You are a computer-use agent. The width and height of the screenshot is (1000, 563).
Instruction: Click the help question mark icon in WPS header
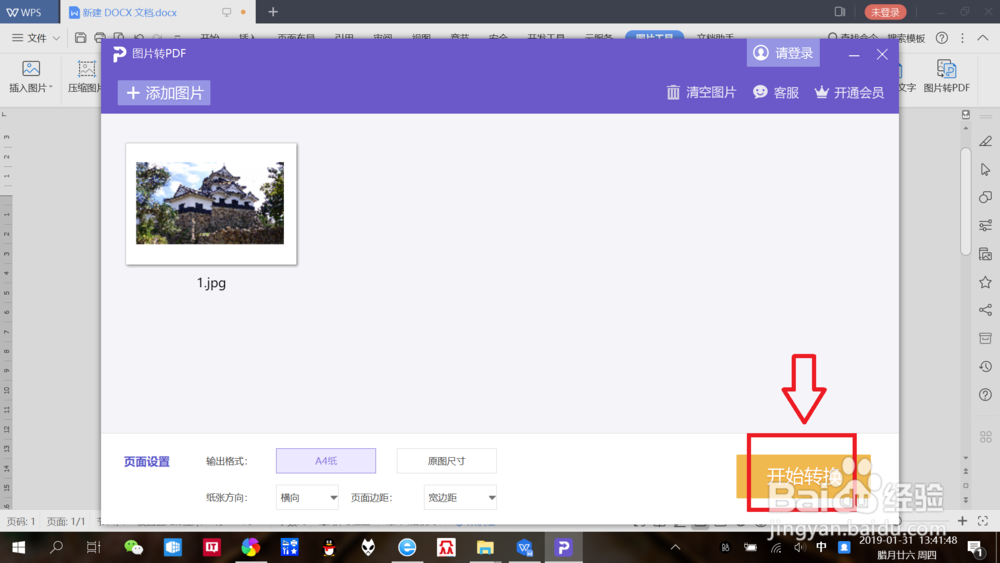(941, 38)
